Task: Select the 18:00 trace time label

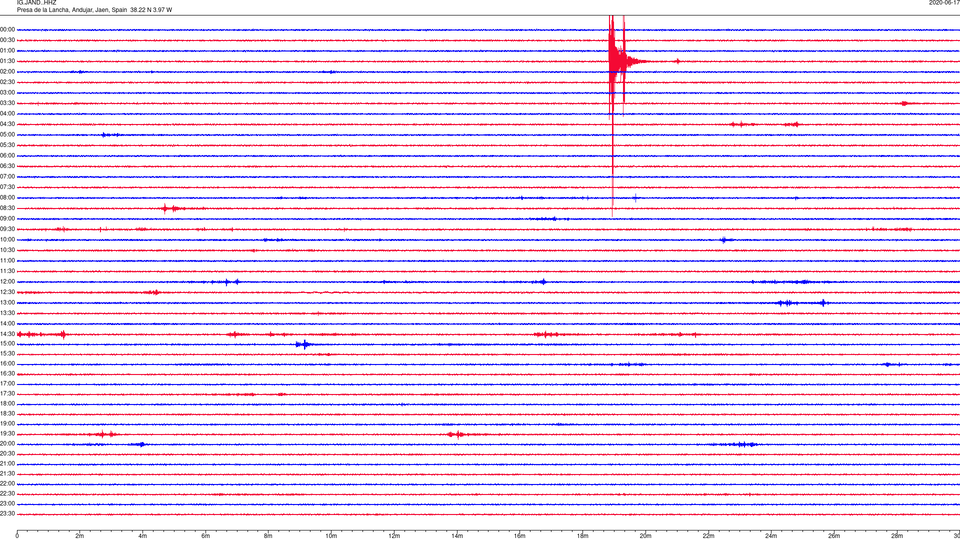Action: click(7, 404)
